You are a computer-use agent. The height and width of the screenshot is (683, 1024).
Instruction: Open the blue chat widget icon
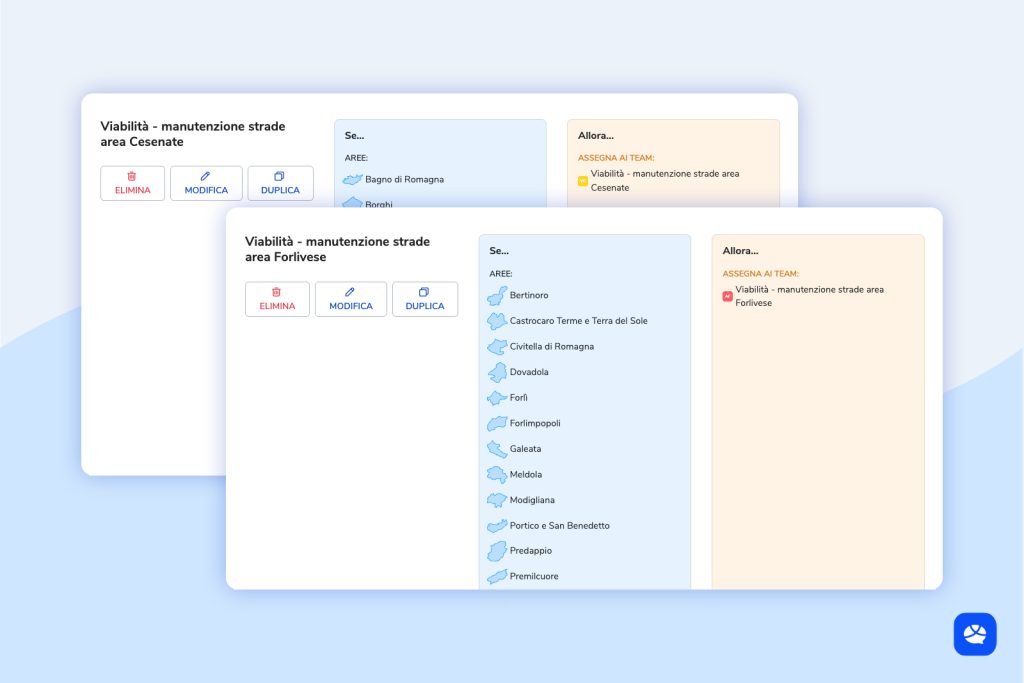click(975, 634)
